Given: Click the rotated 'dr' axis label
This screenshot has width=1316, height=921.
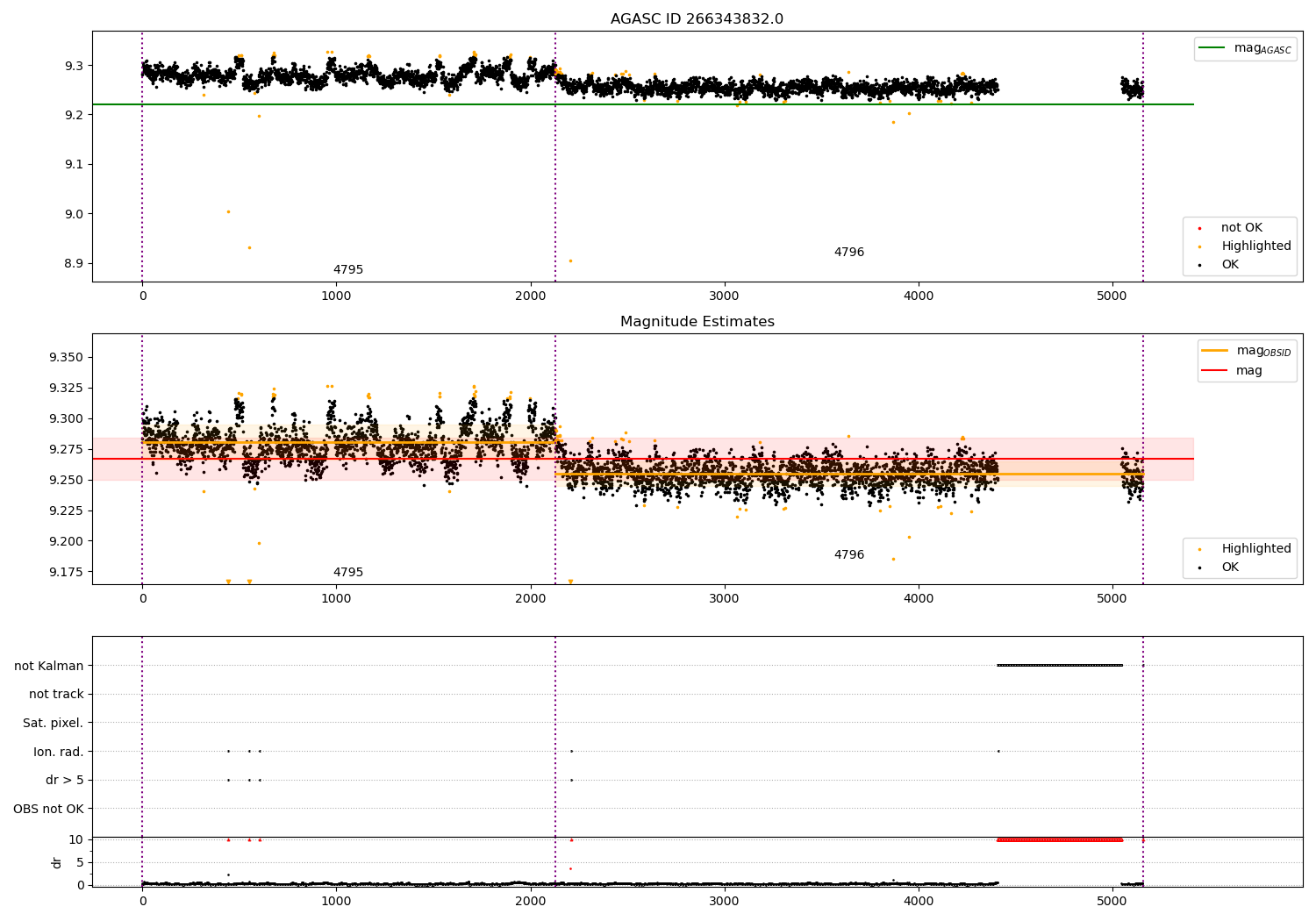Looking at the screenshot, I should pyautogui.click(x=57, y=862).
